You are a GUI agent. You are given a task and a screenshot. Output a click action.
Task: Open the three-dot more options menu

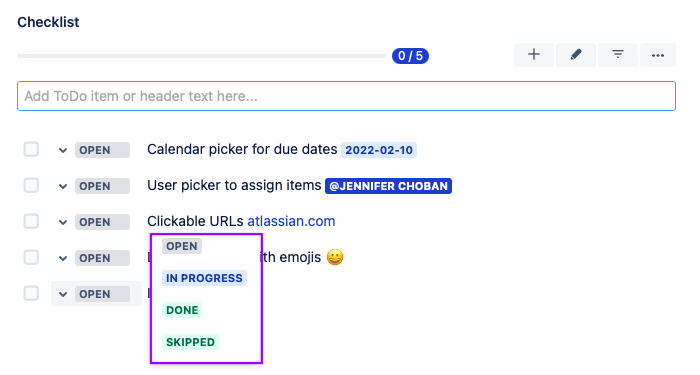pyautogui.click(x=658, y=55)
